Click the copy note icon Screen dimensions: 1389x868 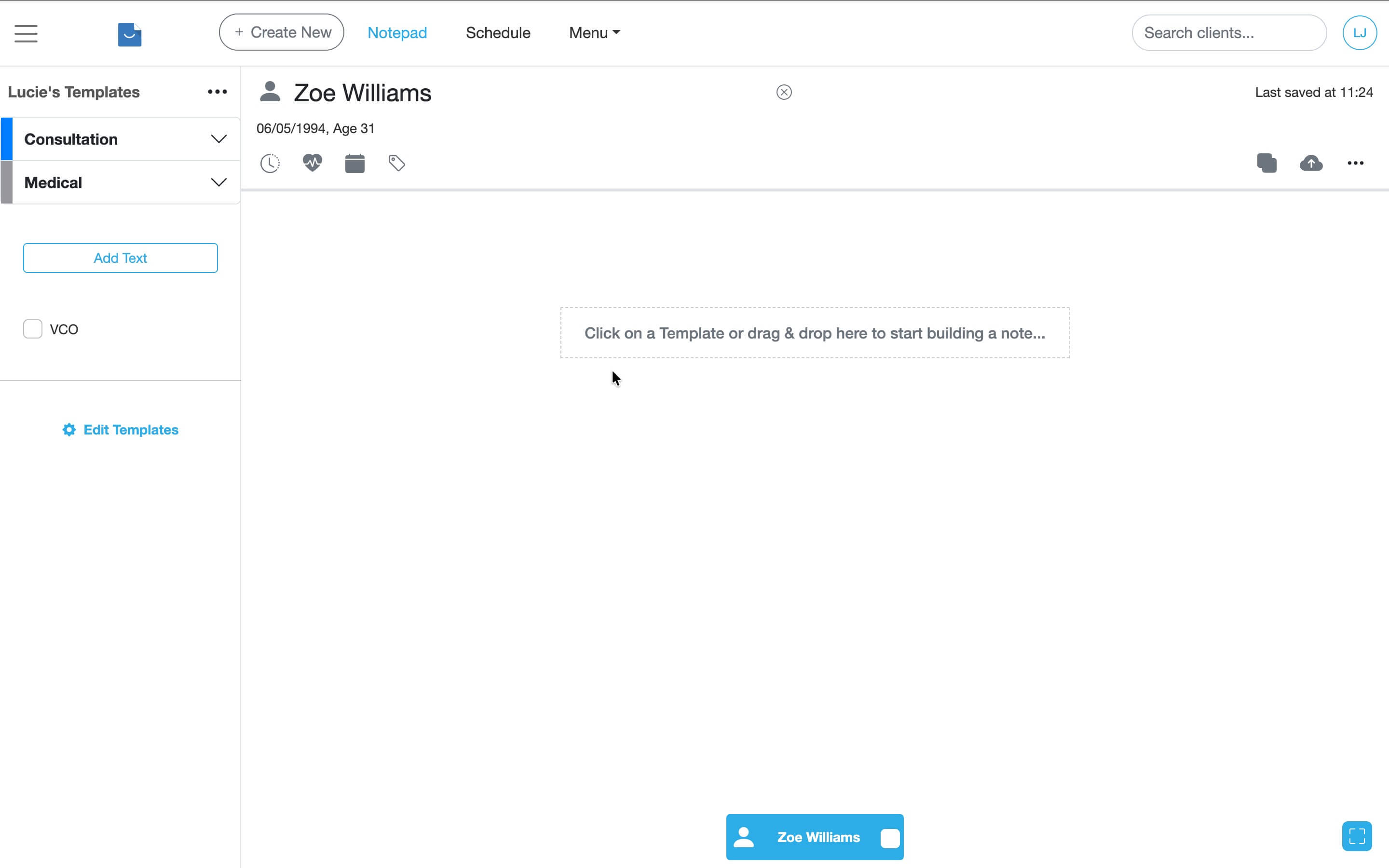pyautogui.click(x=1267, y=163)
